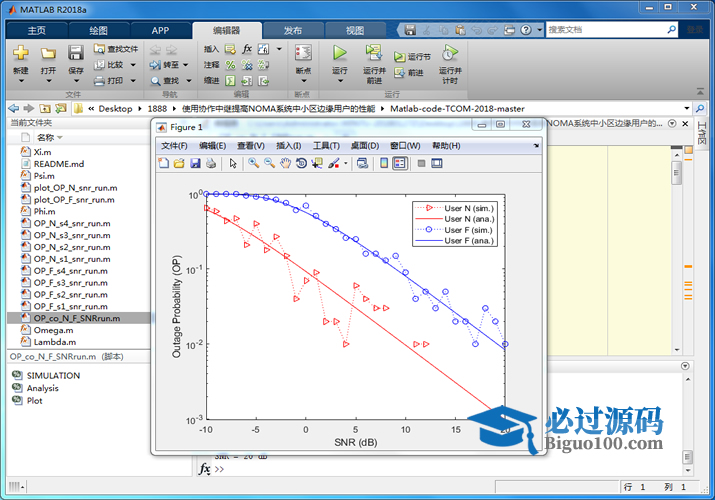Toggle the Pan hand tool in Figure 1
This screenshot has width=715, height=500.
285,163
